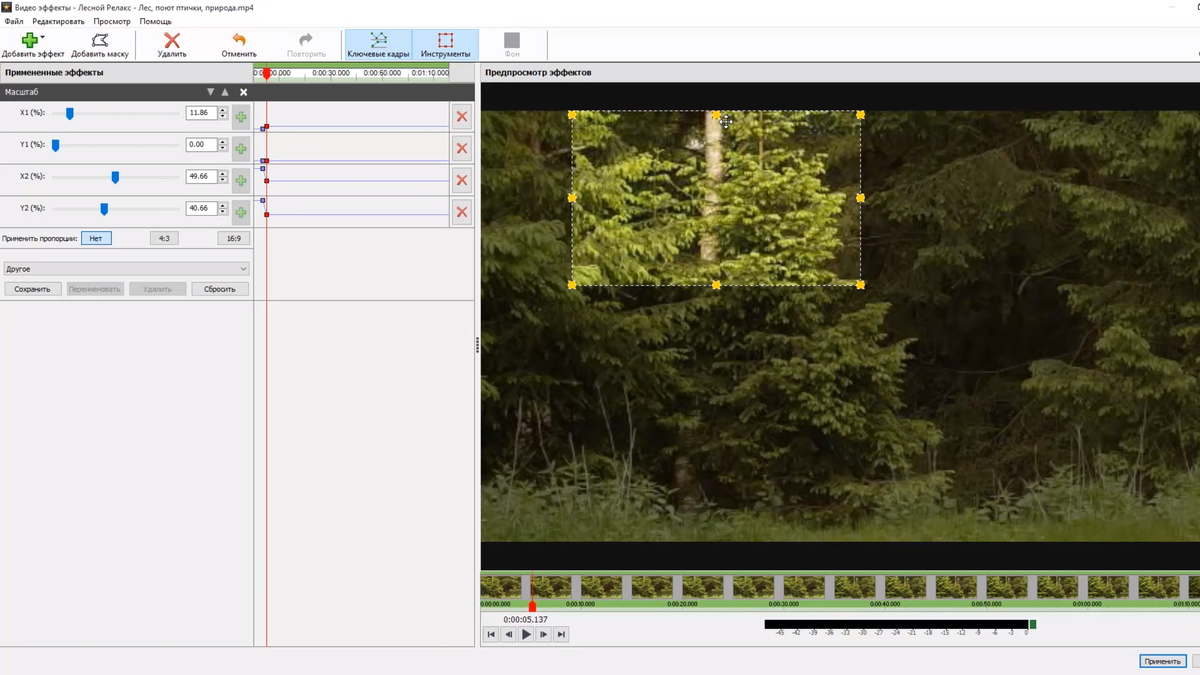Select the 16:9 proportion option

click(233, 239)
